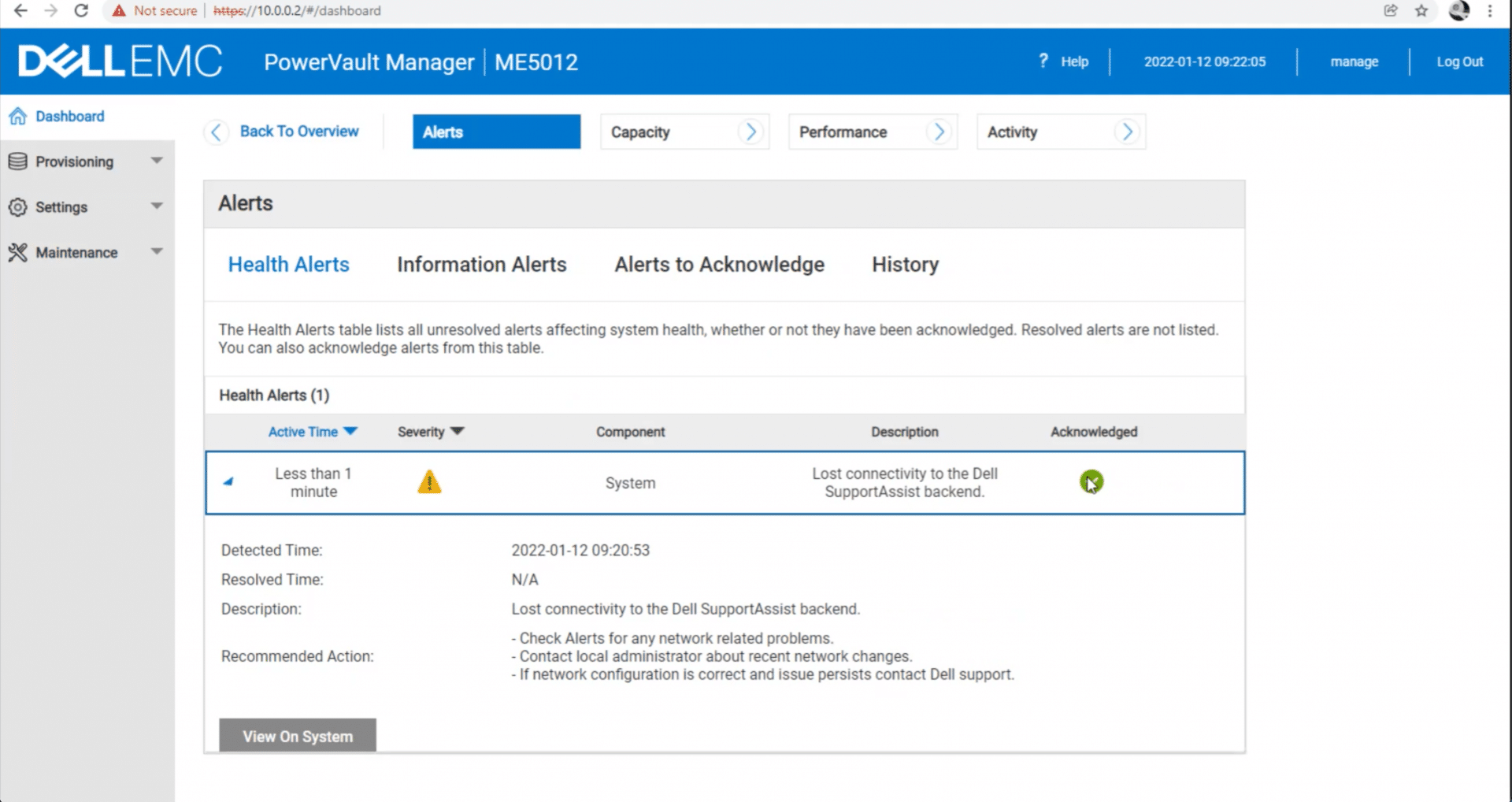Reload the page in browser
Screen dimensions: 1512x802
(x=81, y=11)
